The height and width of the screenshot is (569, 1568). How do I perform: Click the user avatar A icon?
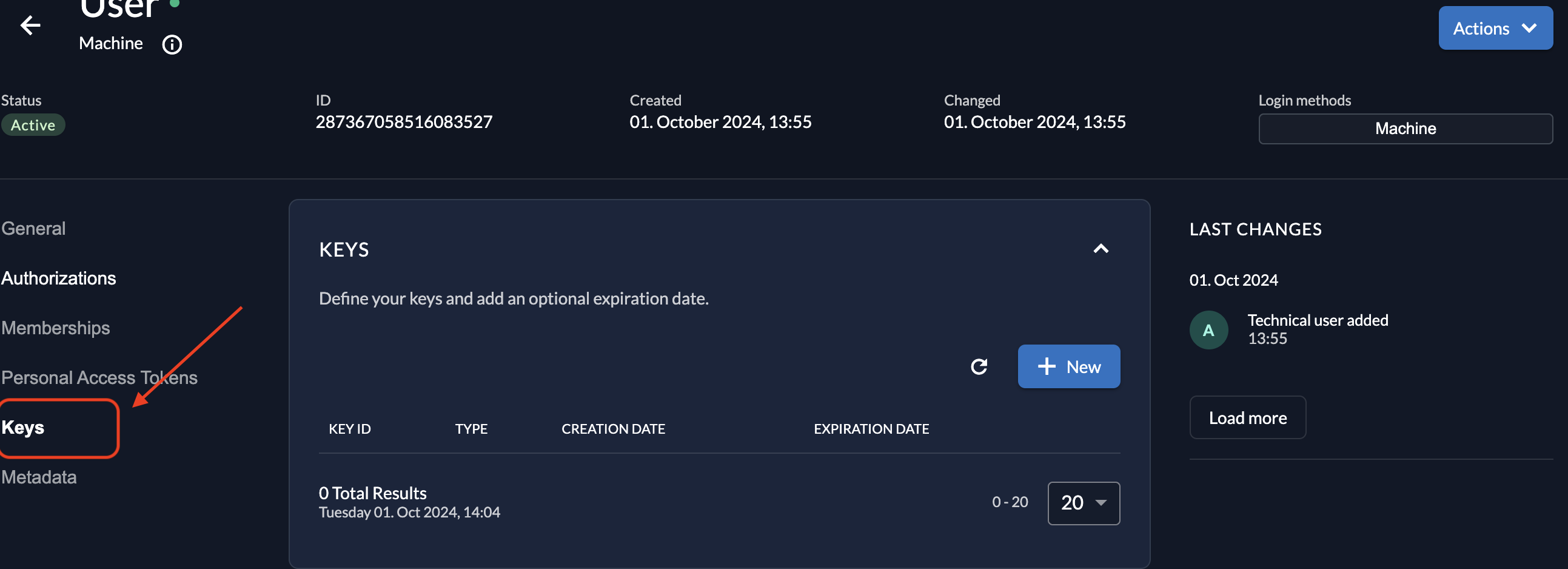point(1208,330)
